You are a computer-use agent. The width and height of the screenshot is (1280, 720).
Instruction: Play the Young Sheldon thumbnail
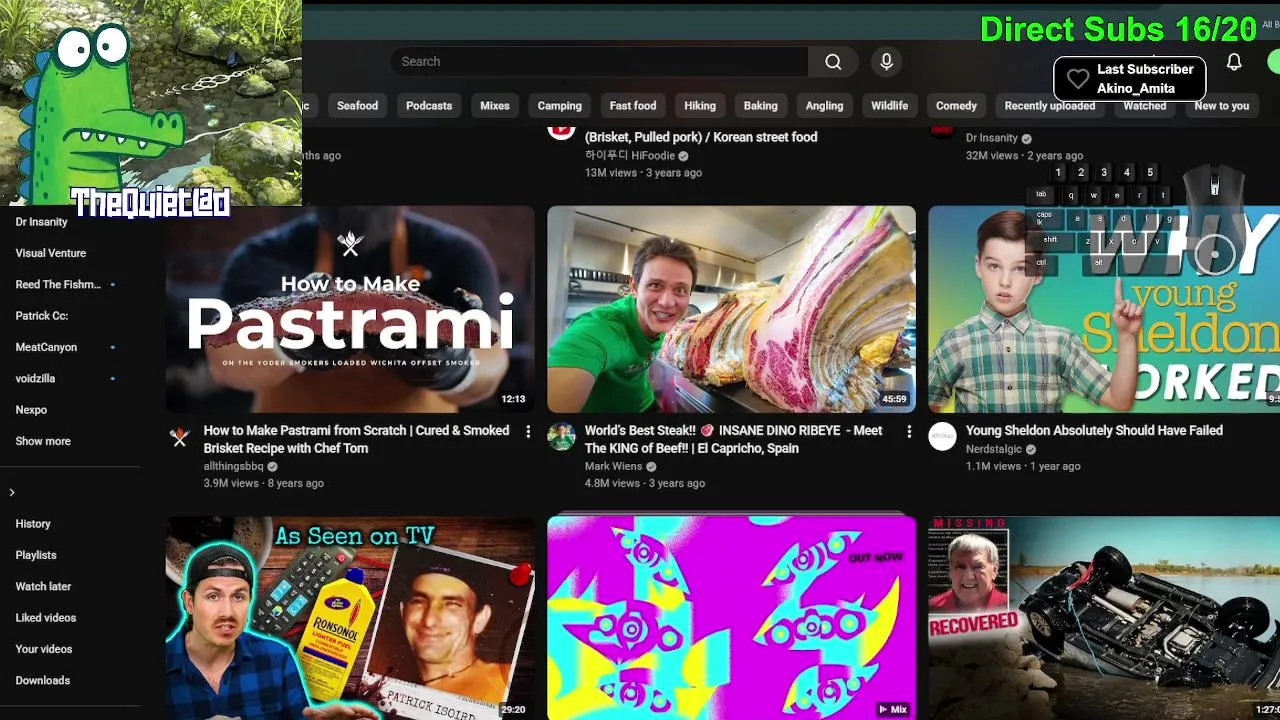(x=1104, y=309)
